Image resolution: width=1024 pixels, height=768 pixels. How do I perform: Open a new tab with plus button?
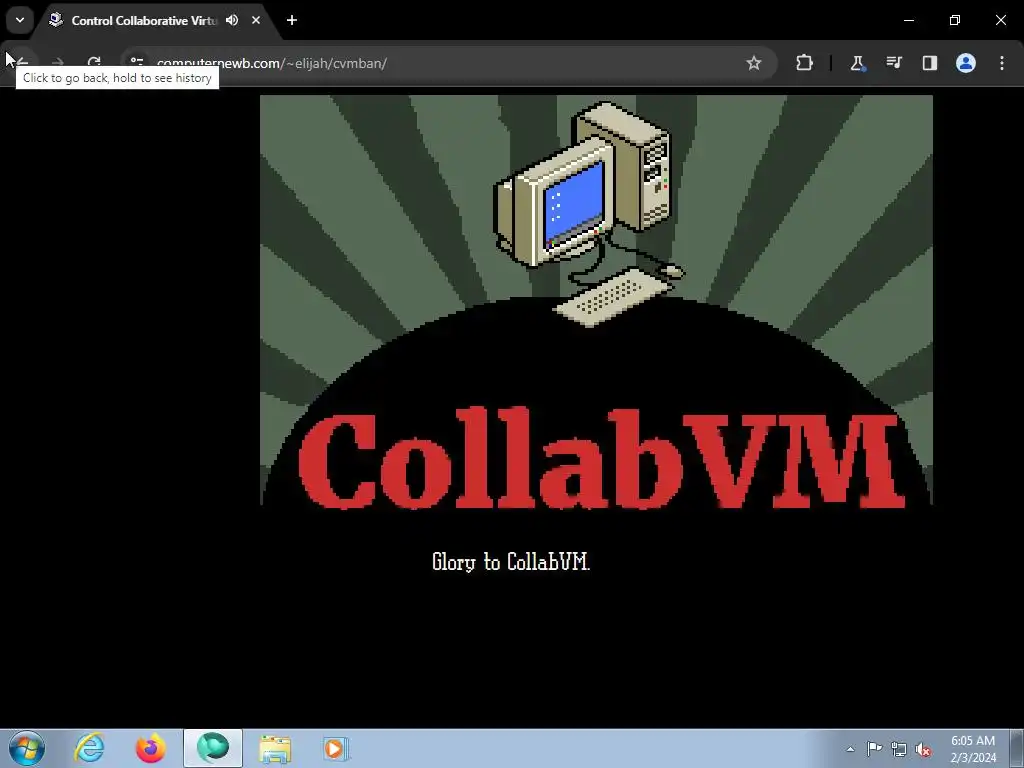pyautogui.click(x=292, y=20)
